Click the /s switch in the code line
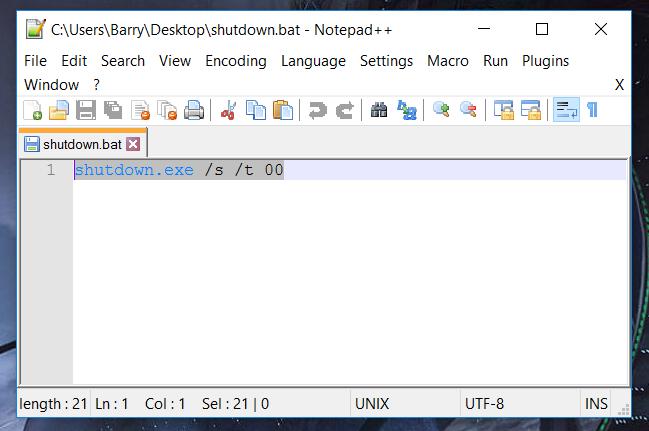 [214, 170]
